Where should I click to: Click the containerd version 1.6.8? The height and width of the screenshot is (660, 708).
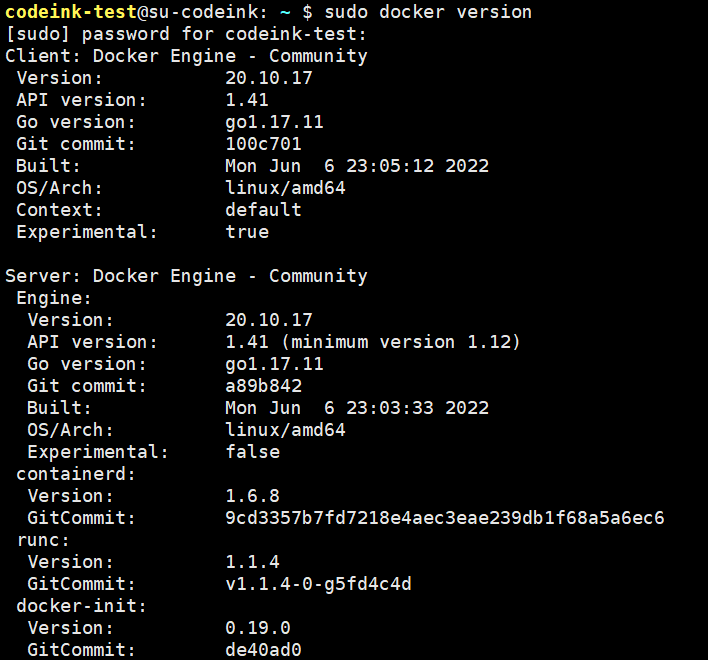point(252,496)
